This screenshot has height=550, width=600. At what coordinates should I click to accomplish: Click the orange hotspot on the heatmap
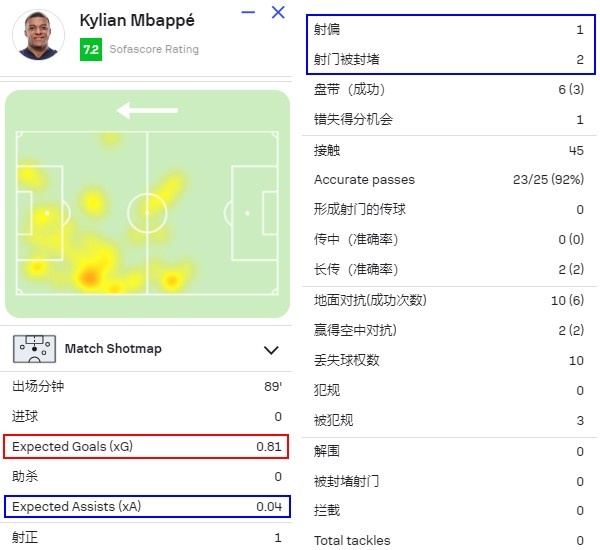[x=90, y=276]
